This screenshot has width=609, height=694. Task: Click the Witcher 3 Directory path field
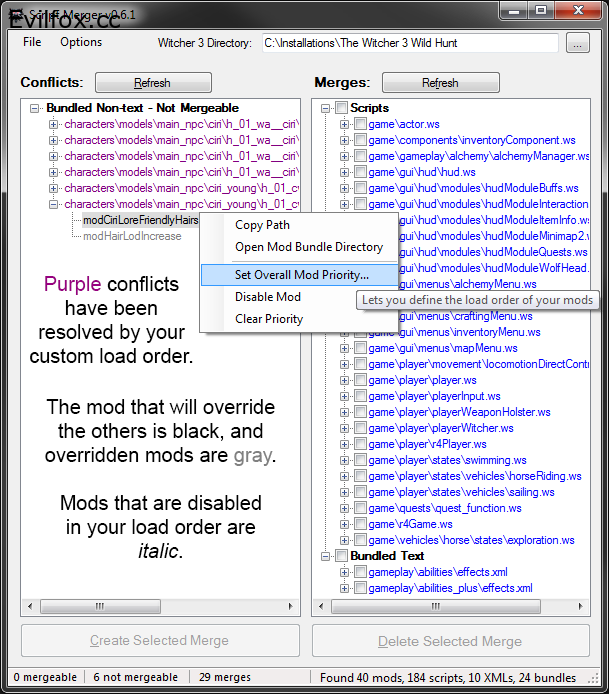pos(410,43)
